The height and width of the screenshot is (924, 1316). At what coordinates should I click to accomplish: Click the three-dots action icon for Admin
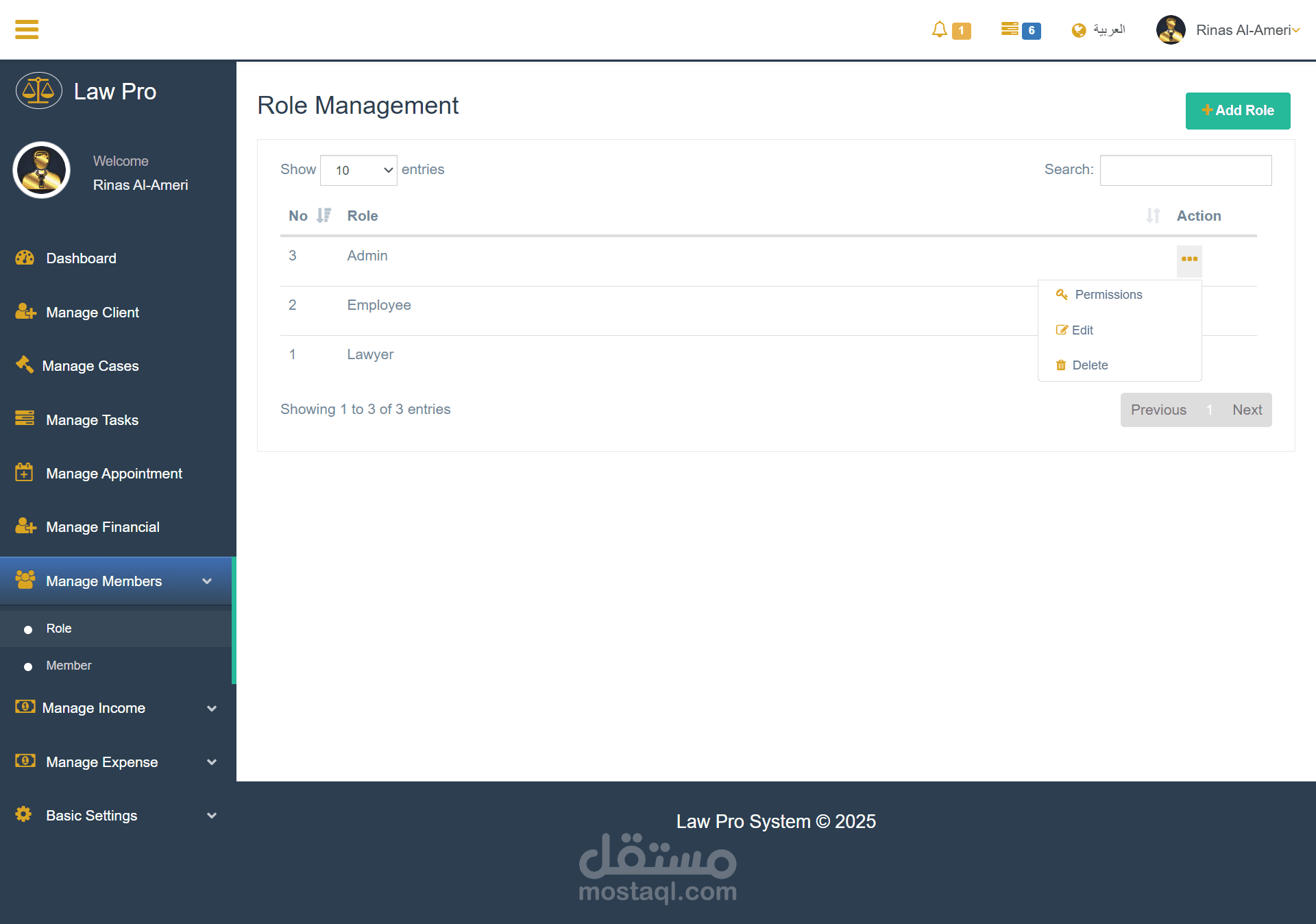coord(1189,259)
